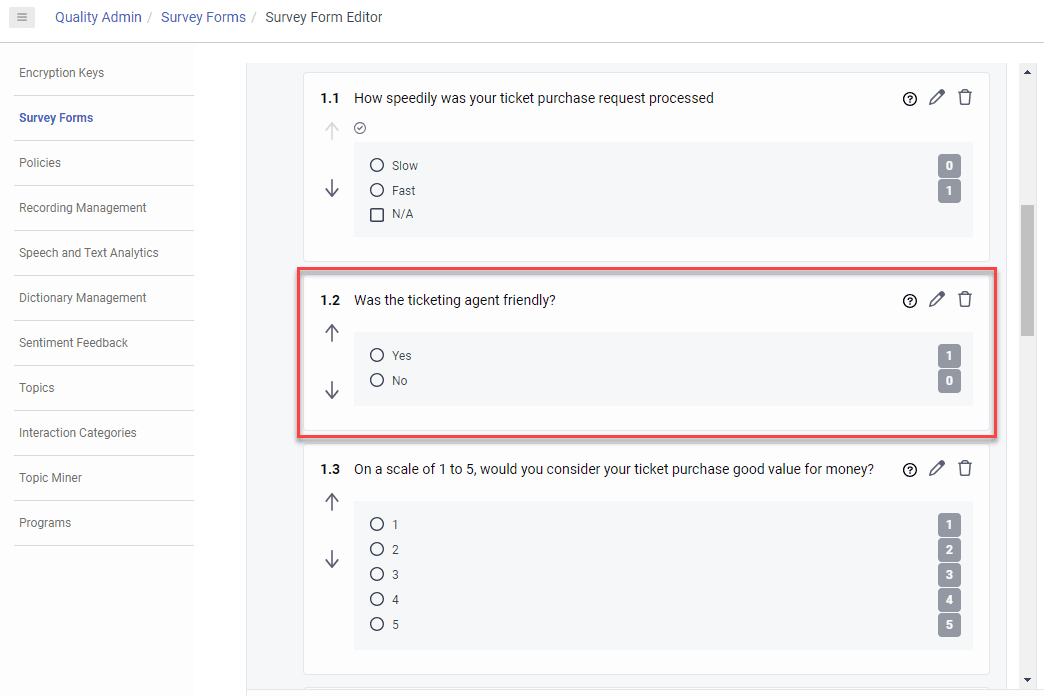Edit question 1.1 with pencil icon

937,98
